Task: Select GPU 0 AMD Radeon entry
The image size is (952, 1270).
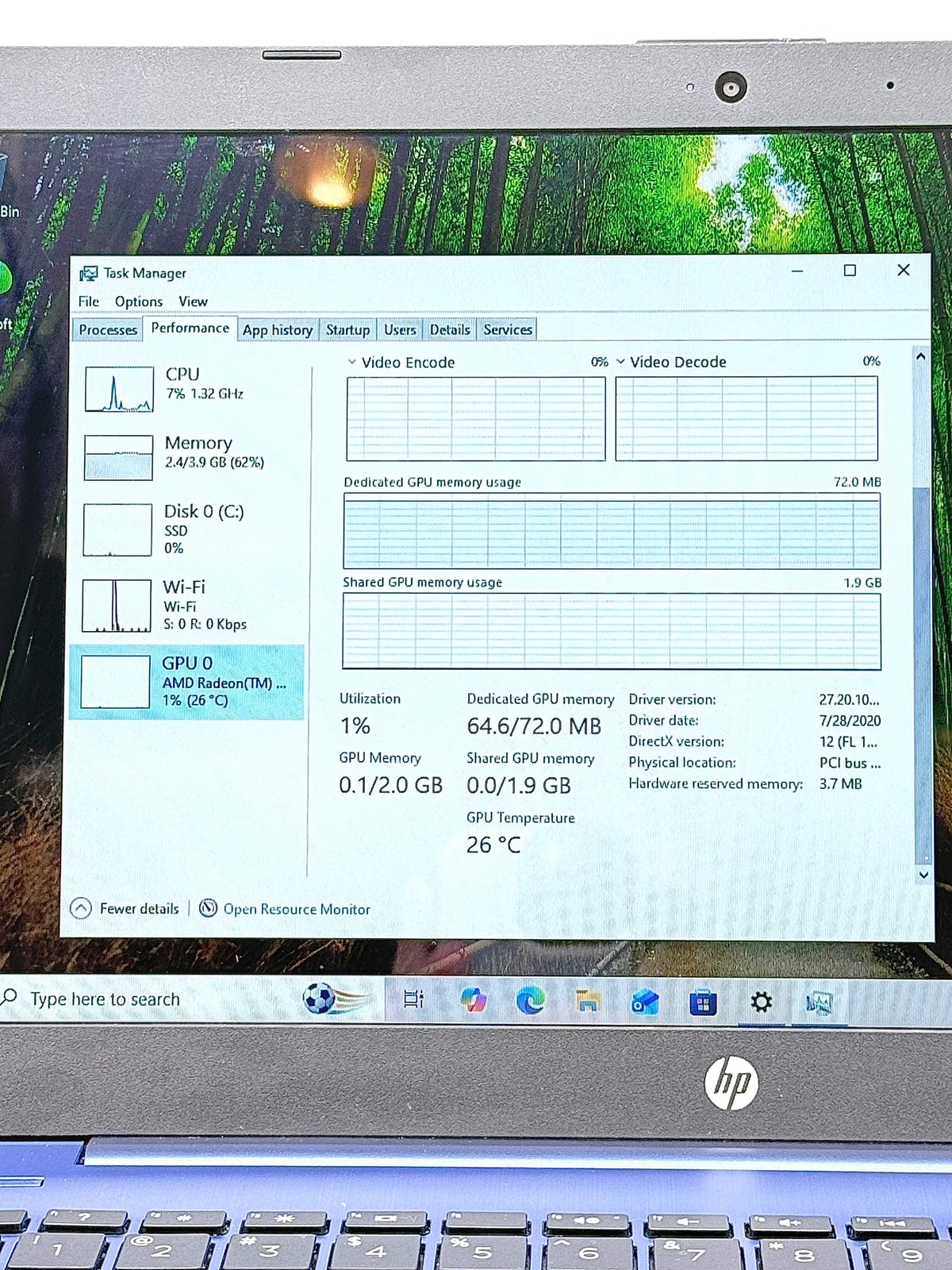Action: coord(187,682)
